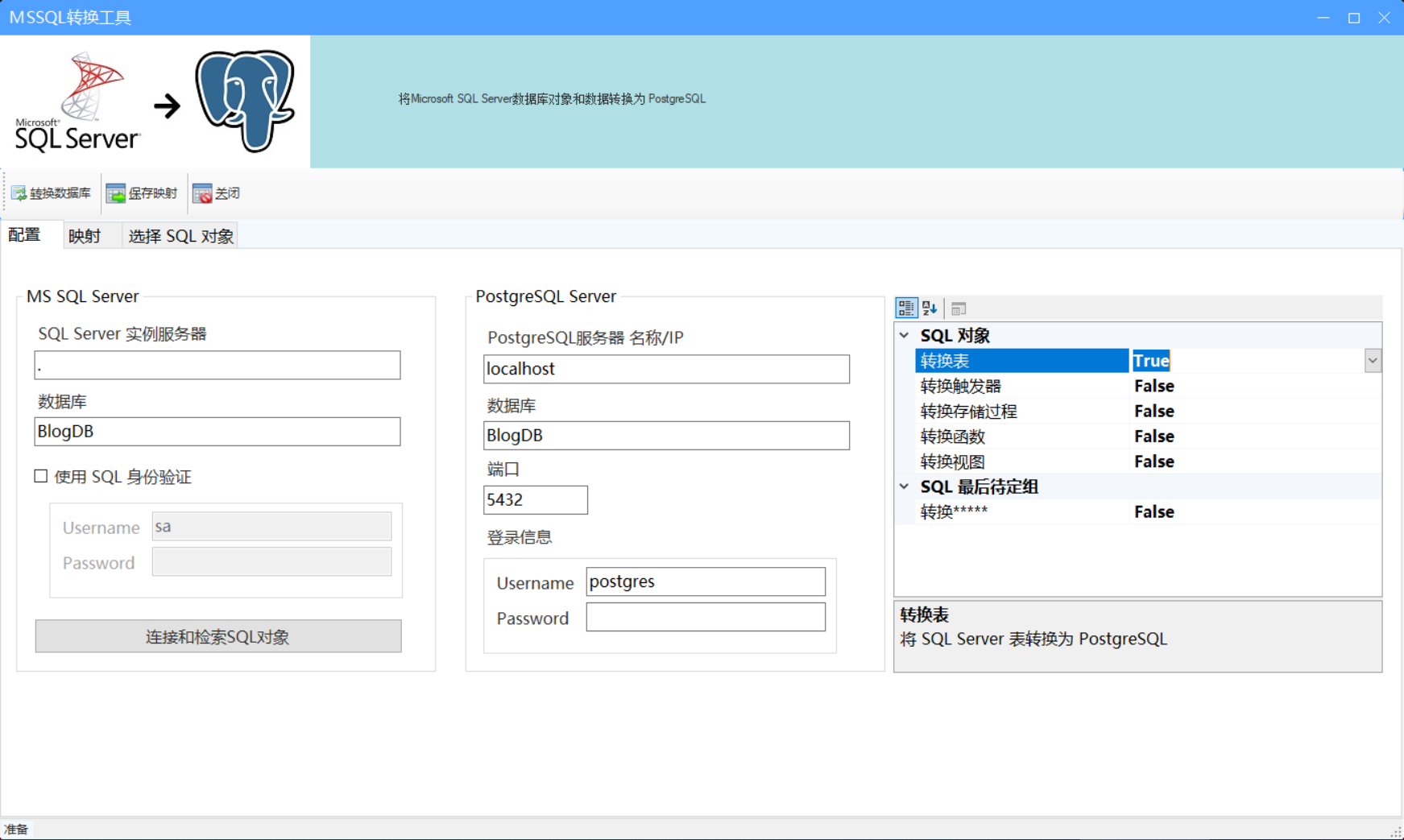
Task: Select the 转换视图 property row
Action: 1149,461
